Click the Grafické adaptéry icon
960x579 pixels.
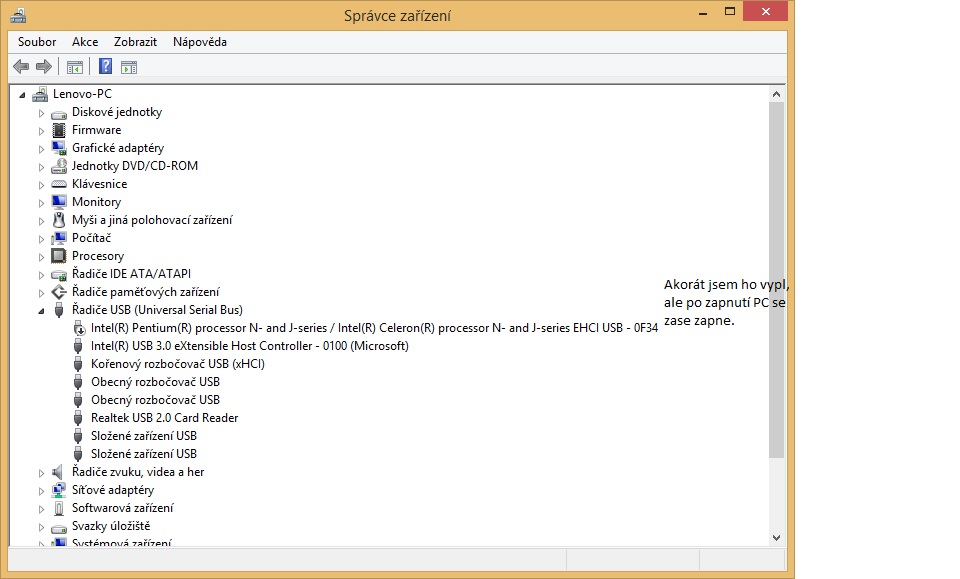59,148
